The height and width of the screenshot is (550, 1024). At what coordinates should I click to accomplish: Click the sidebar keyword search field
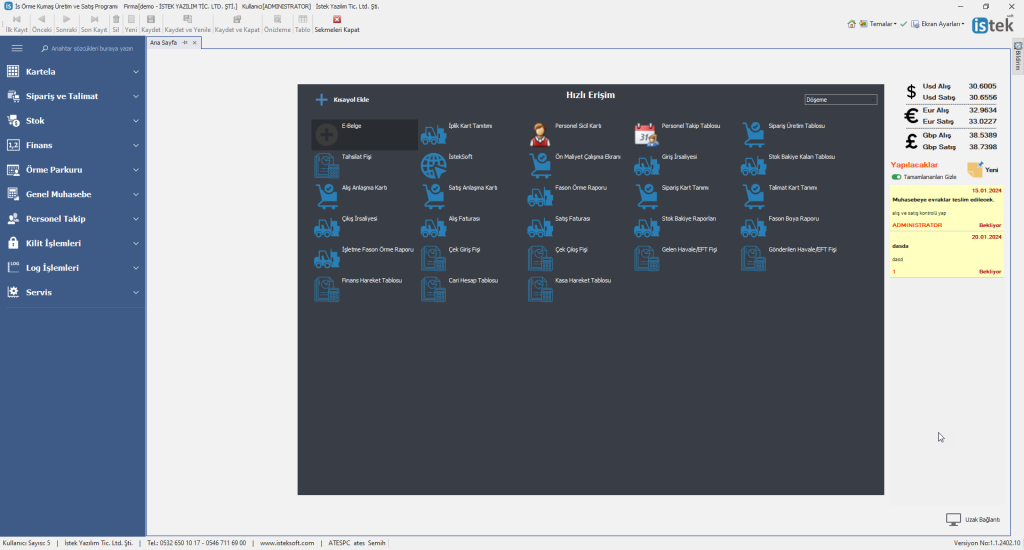tap(92, 48)
